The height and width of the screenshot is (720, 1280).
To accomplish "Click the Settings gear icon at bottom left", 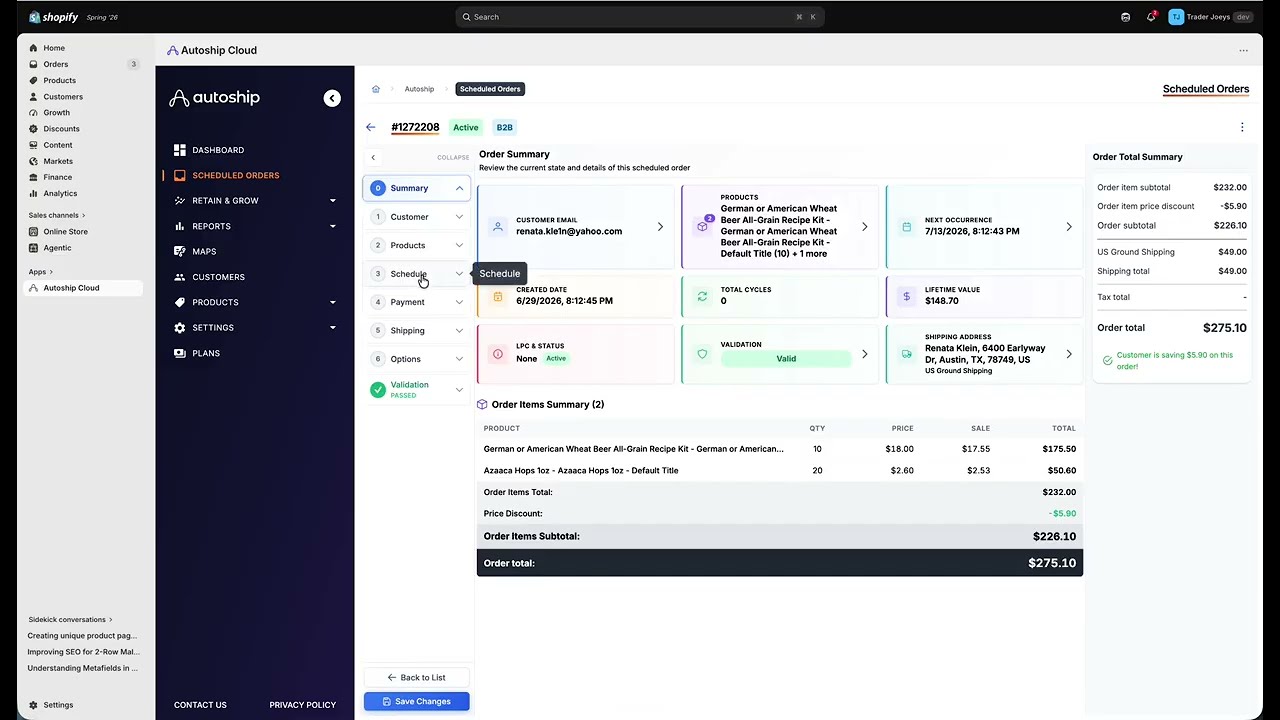I will click(33, 705).
